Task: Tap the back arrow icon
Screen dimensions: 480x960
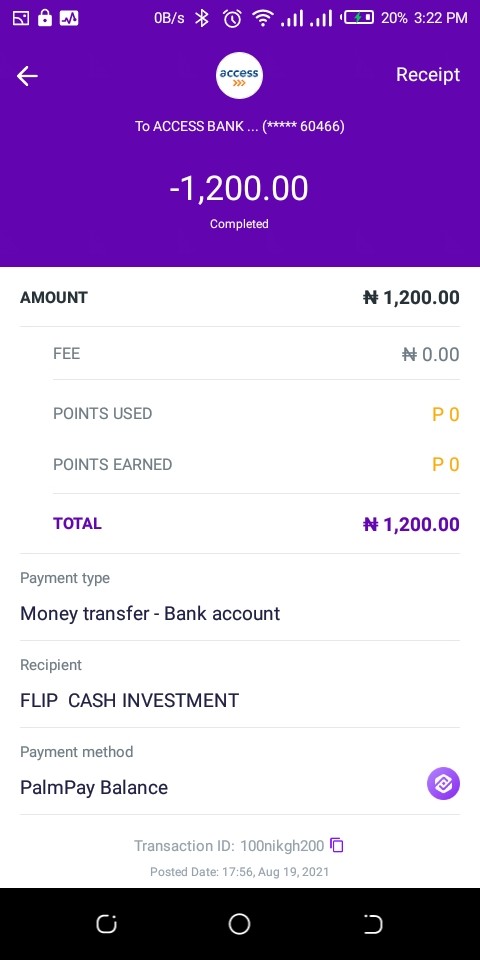Action: [27, 76]
